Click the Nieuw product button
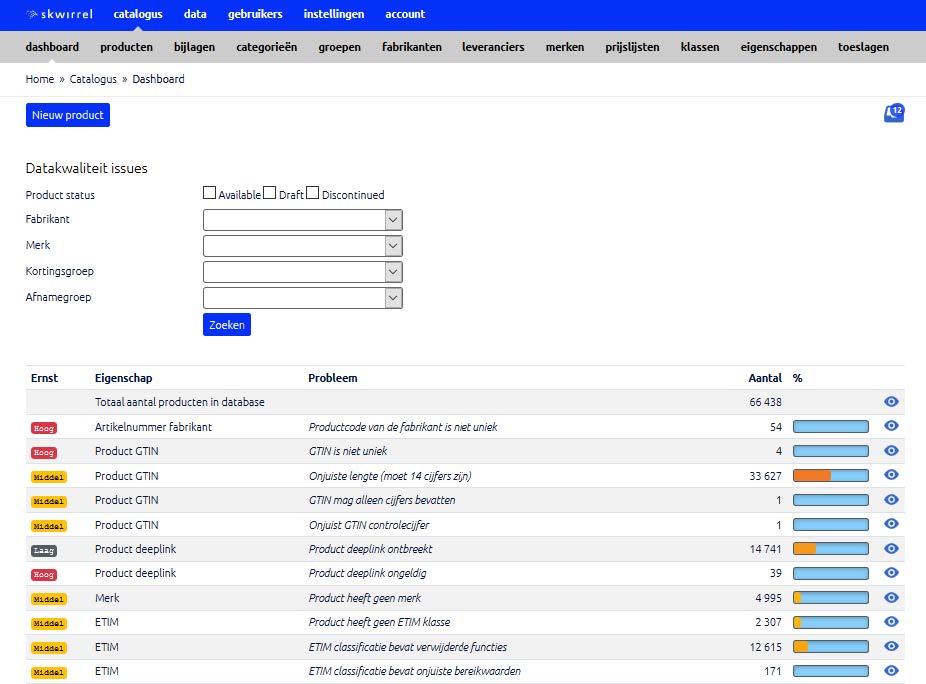 [68, 115]
